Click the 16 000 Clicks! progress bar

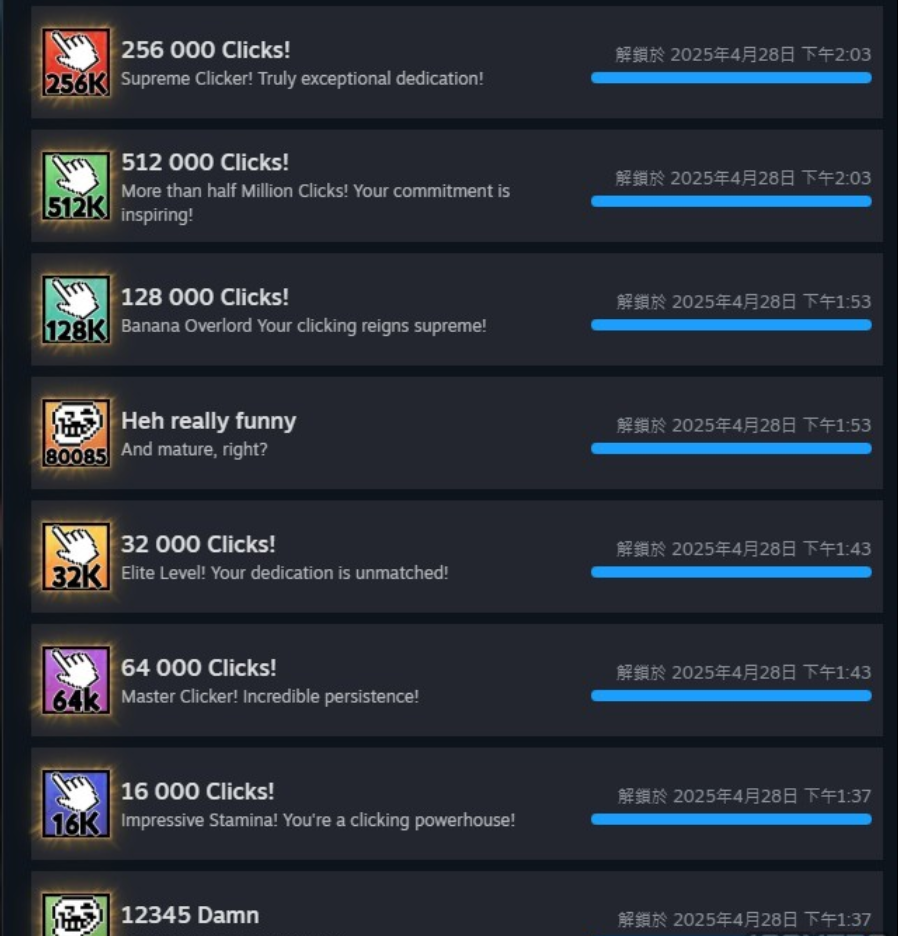(731, 820)
